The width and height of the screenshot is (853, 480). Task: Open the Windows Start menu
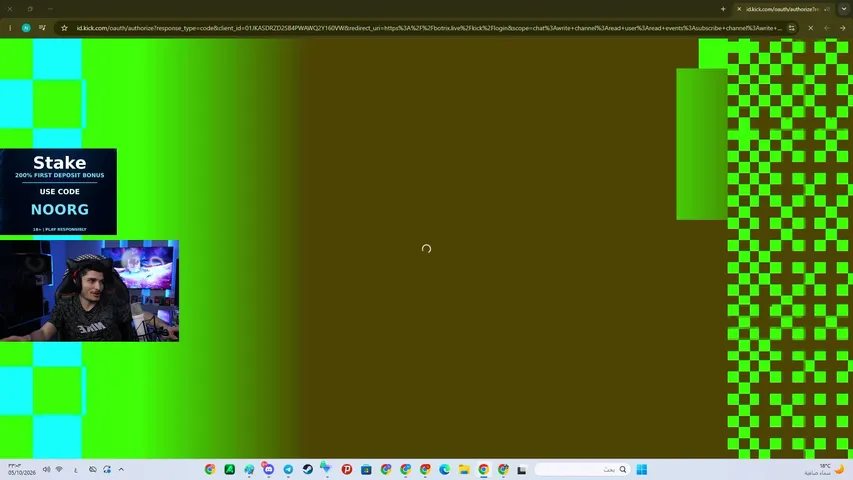click(642, 469)
